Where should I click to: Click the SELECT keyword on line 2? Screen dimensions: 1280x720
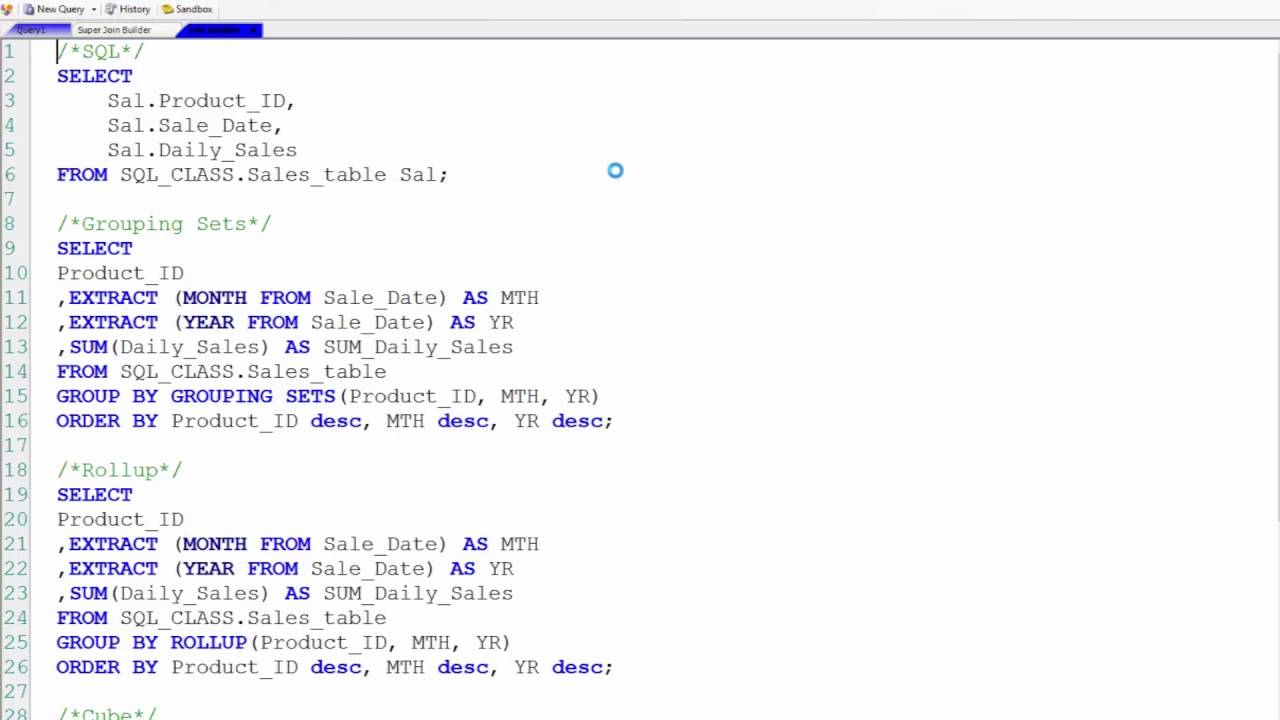[x=94, y=76]
